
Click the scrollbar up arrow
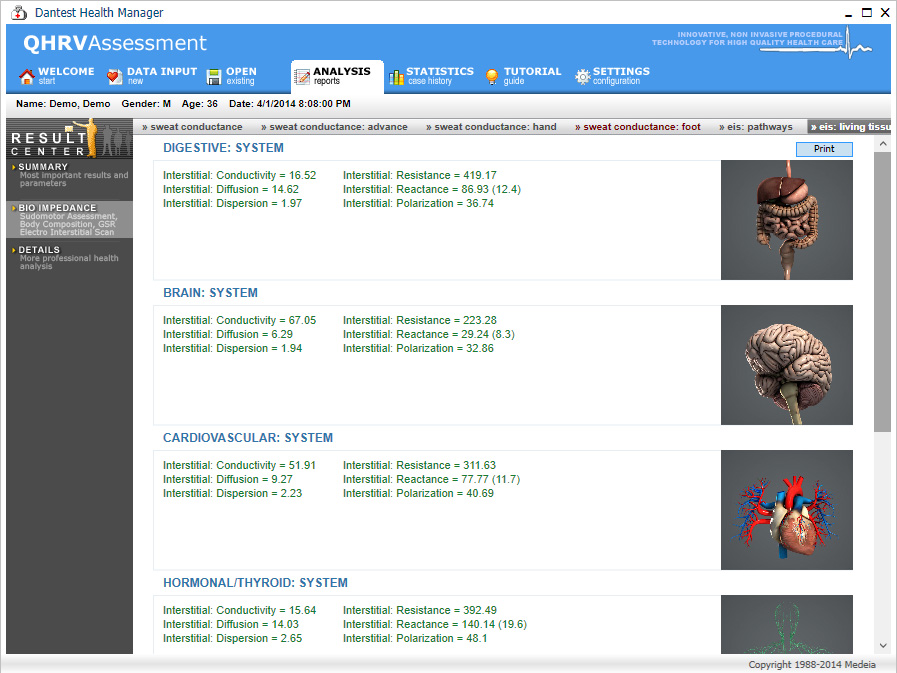coord(883,144)
